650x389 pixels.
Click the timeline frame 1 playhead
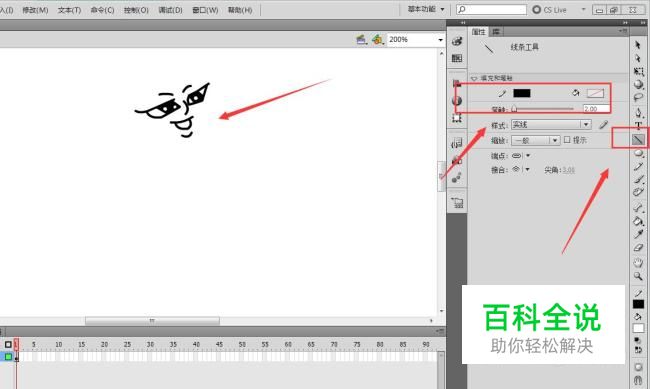pos(16,344)
